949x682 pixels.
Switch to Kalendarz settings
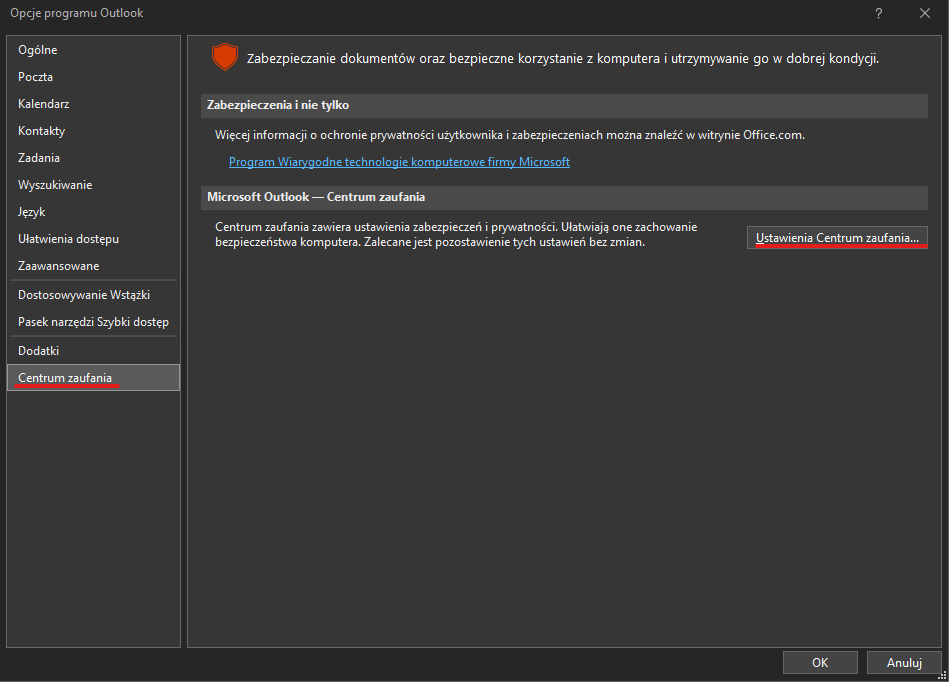click(44, 104)
